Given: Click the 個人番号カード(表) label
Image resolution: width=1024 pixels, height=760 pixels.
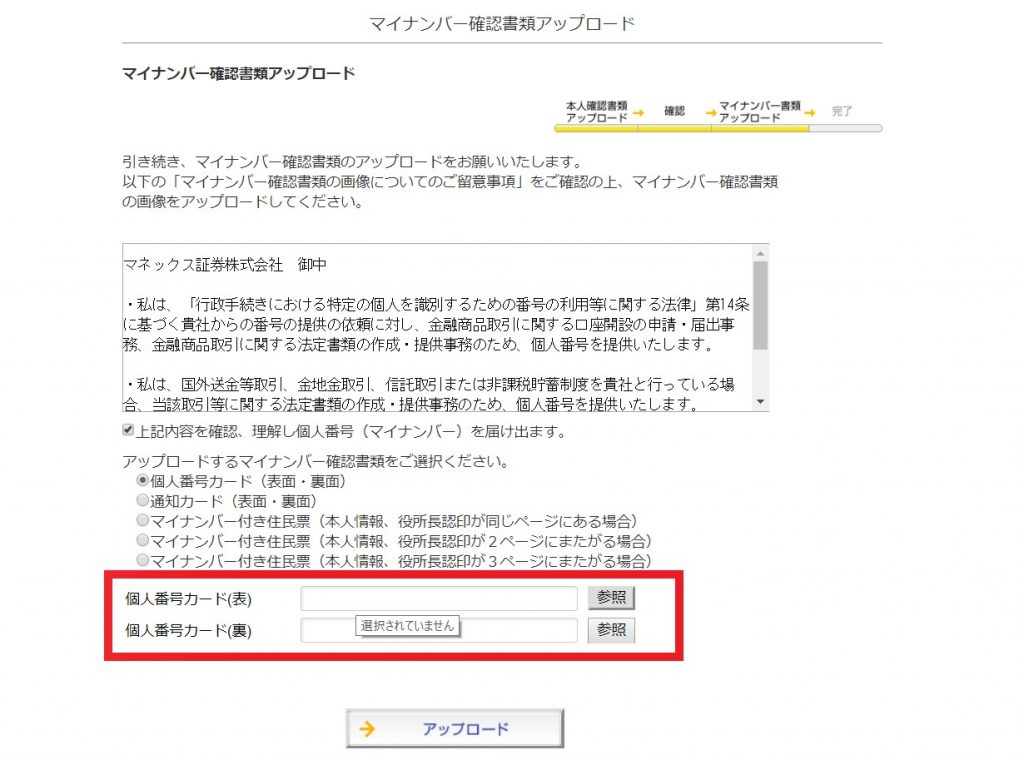Looking at the screenshot, I should (x=188, y=599).
